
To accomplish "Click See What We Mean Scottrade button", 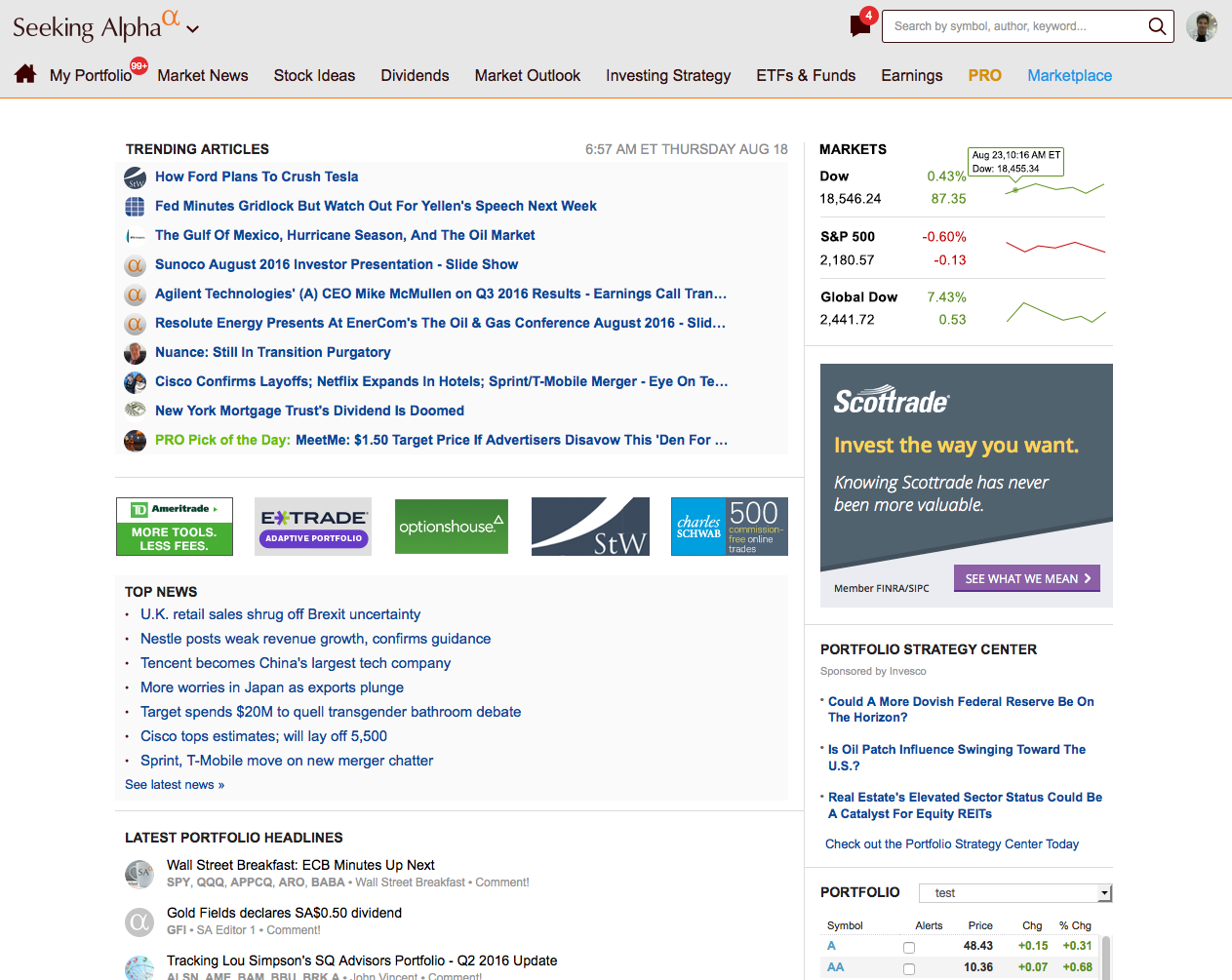I will (x=1027, y=578).
